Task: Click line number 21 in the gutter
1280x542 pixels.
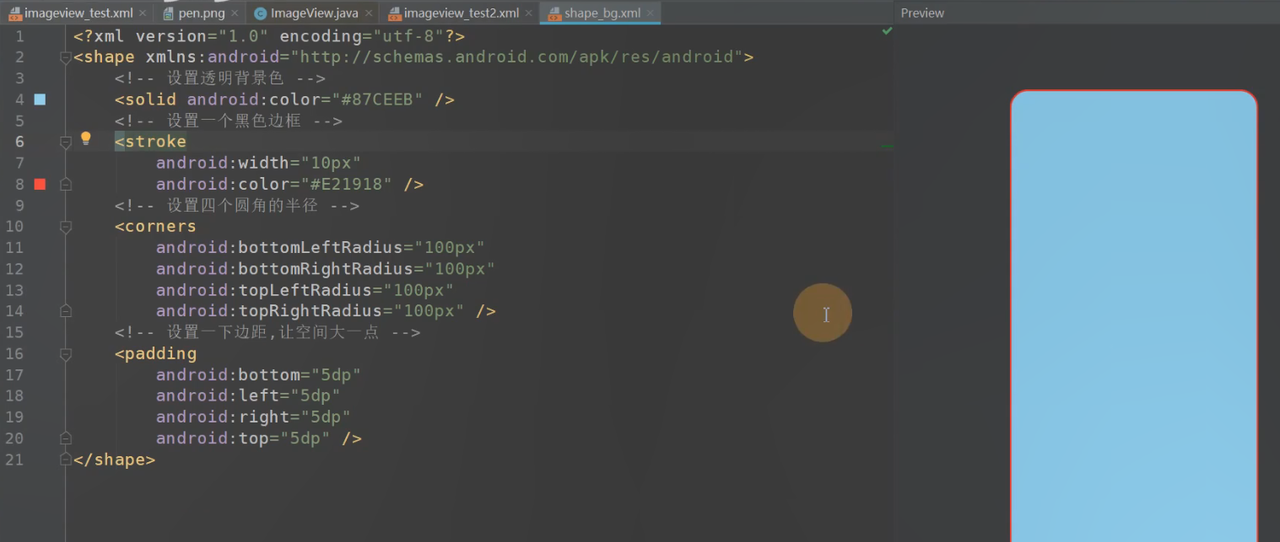Action: pos(14,460)
